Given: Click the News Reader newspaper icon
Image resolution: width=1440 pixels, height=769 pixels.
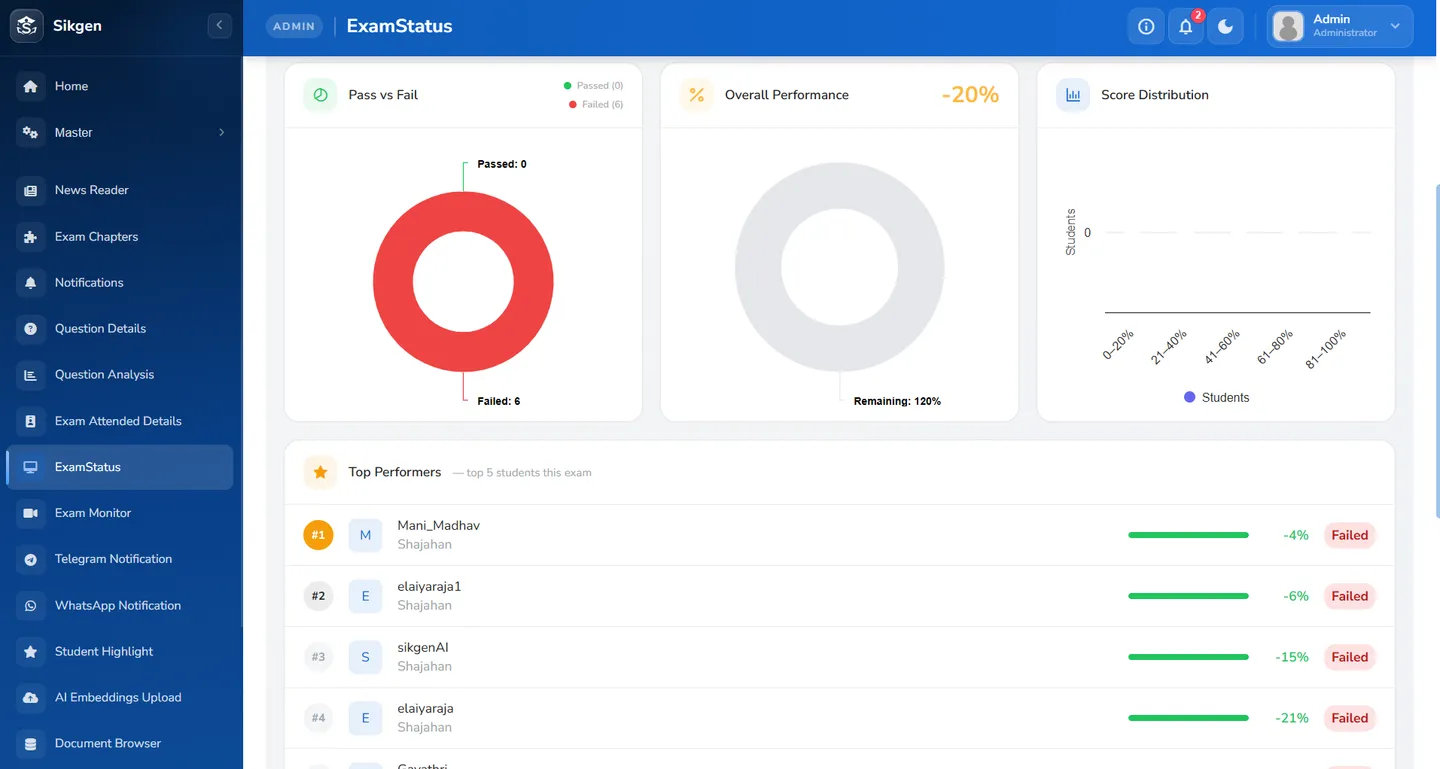Looking at the screenshot, I should click(x=30, y=190).
